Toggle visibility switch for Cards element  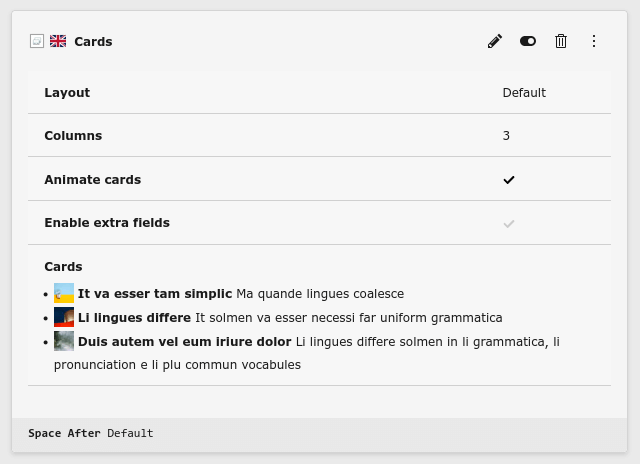(x=528, y=41)
